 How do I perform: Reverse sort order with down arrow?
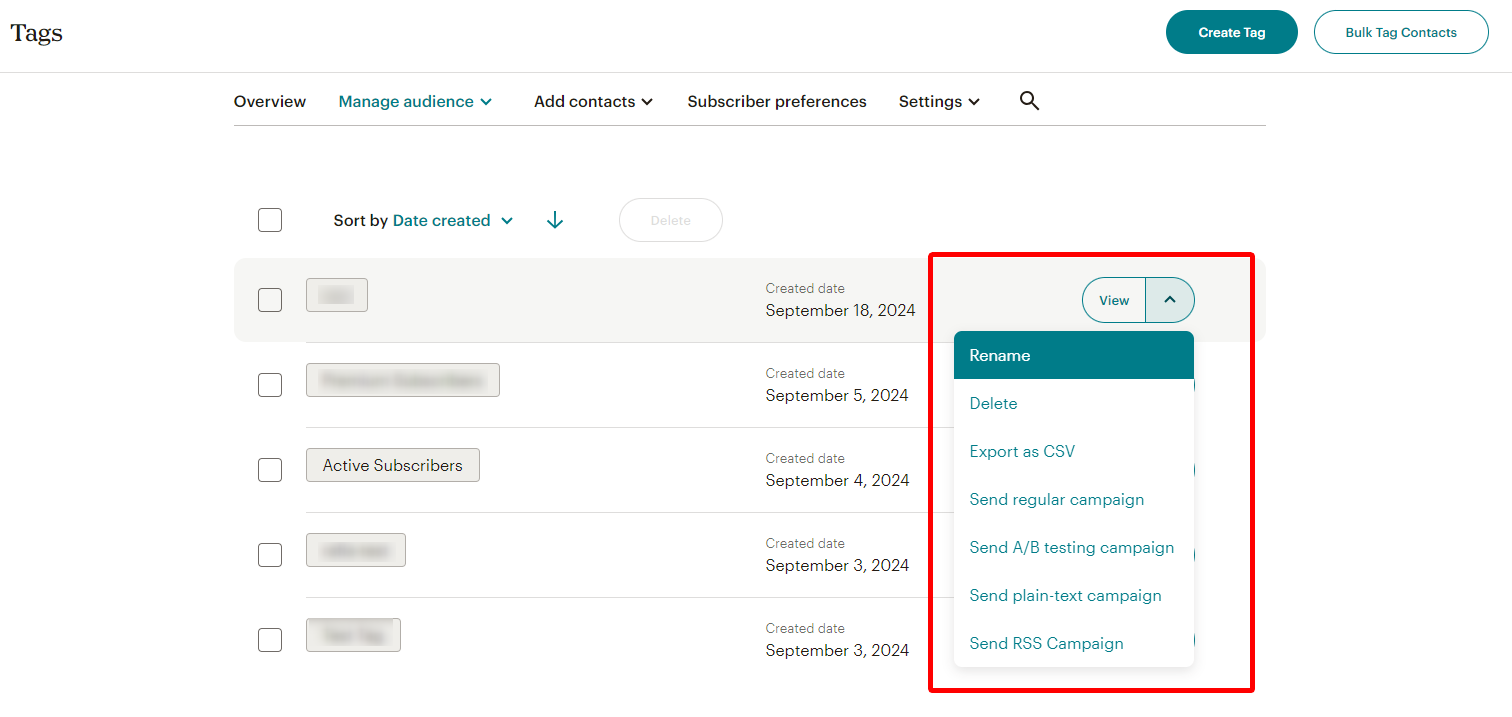[x=555, y=220]
